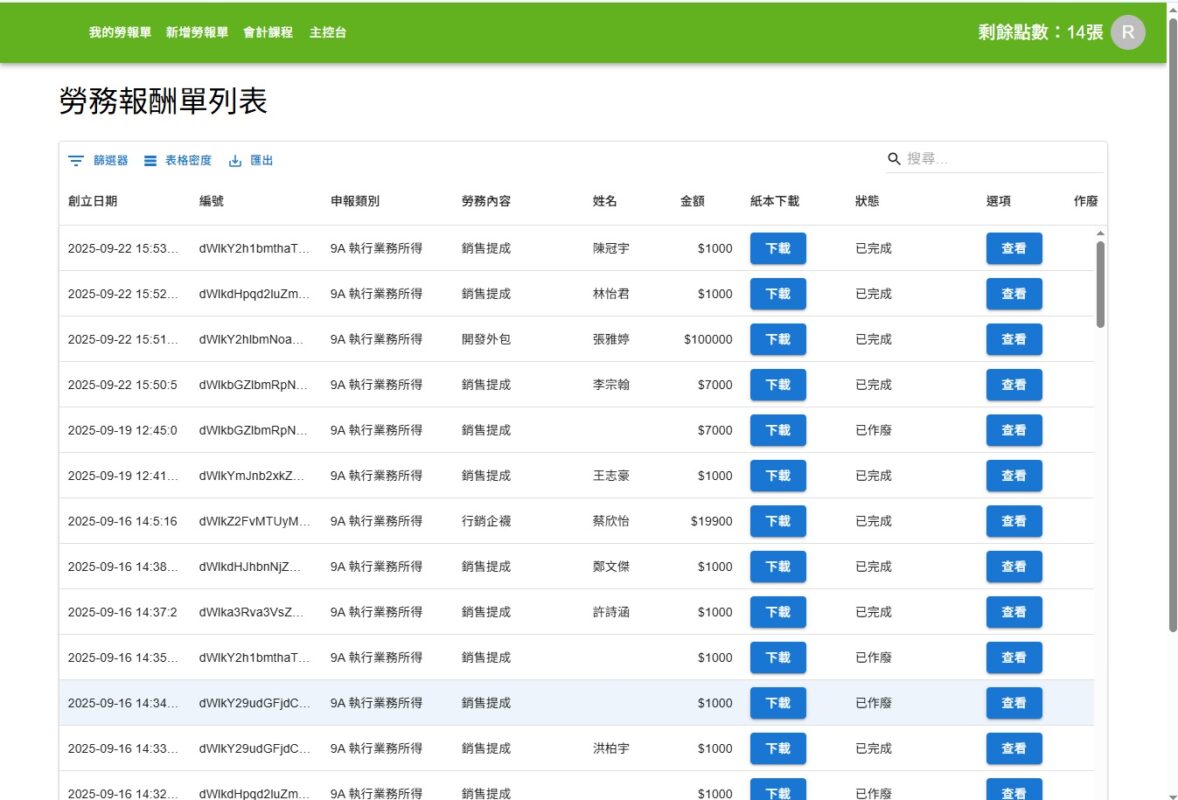The height and width of the screenshot is (800, 1178).
Task: Download the $100000 開發外包 record
Action: click(x=777, y=339)
